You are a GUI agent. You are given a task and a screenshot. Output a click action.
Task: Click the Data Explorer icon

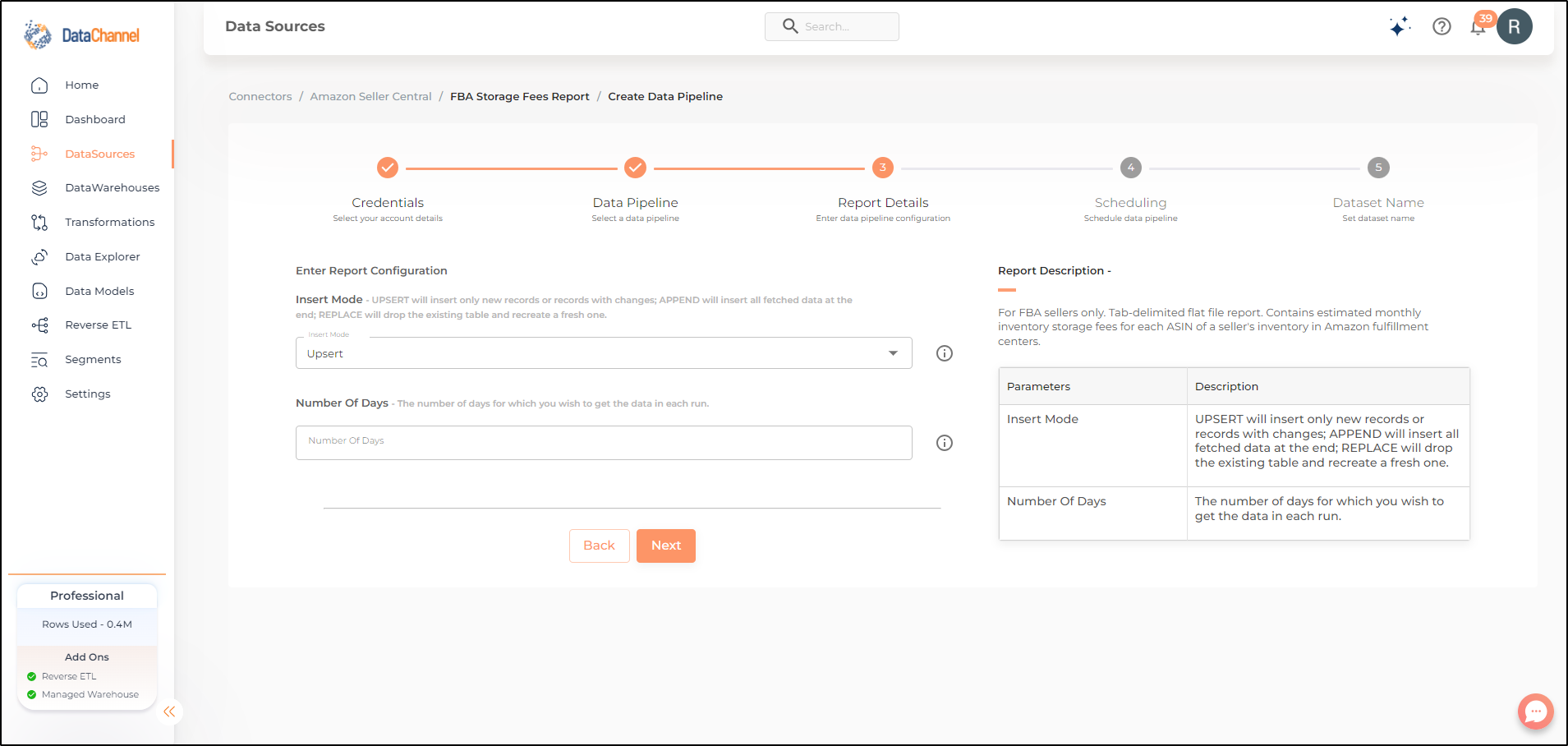pos(39,257)
